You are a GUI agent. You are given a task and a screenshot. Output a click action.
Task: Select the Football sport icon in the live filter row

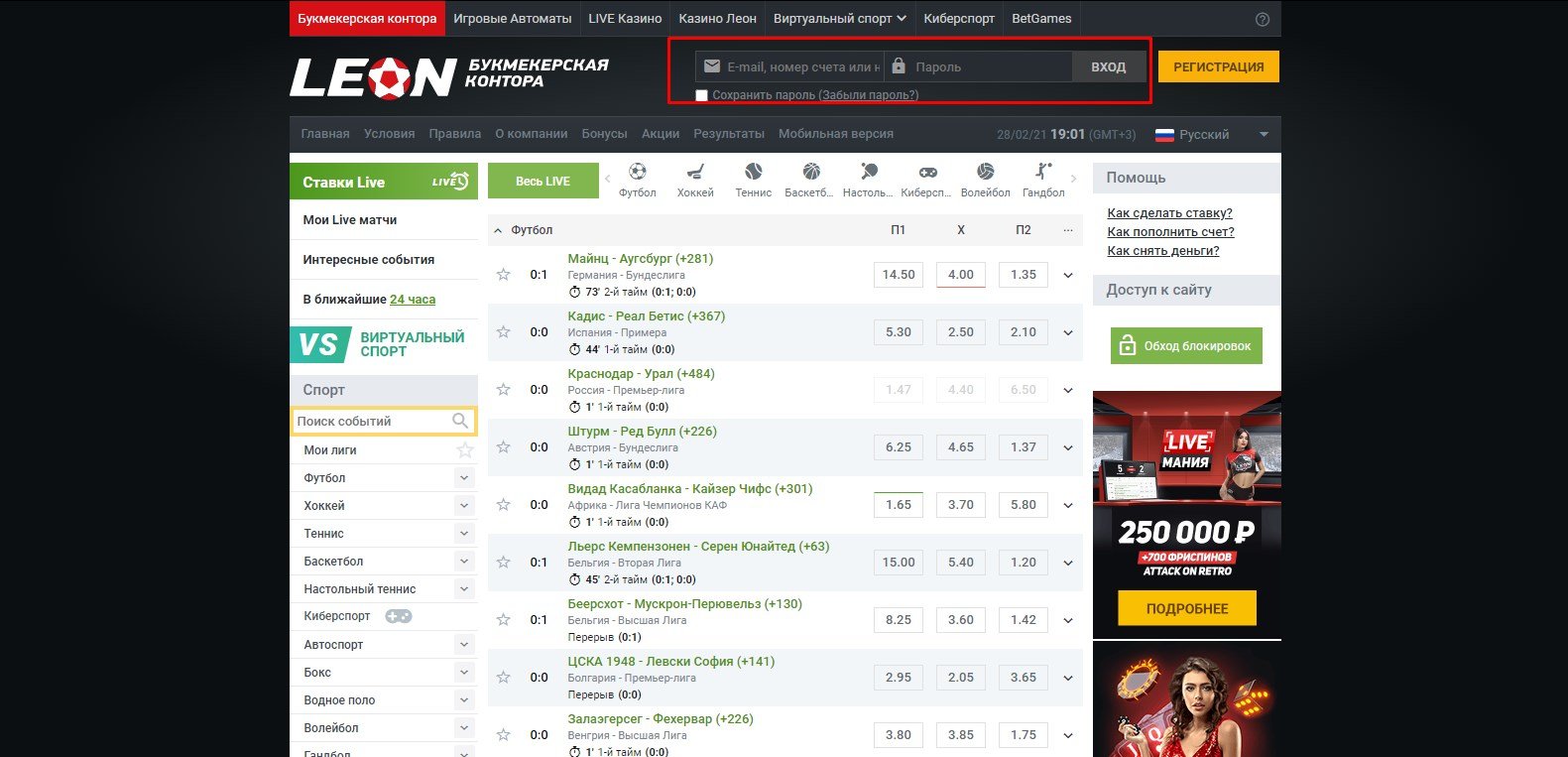(638, 172)
